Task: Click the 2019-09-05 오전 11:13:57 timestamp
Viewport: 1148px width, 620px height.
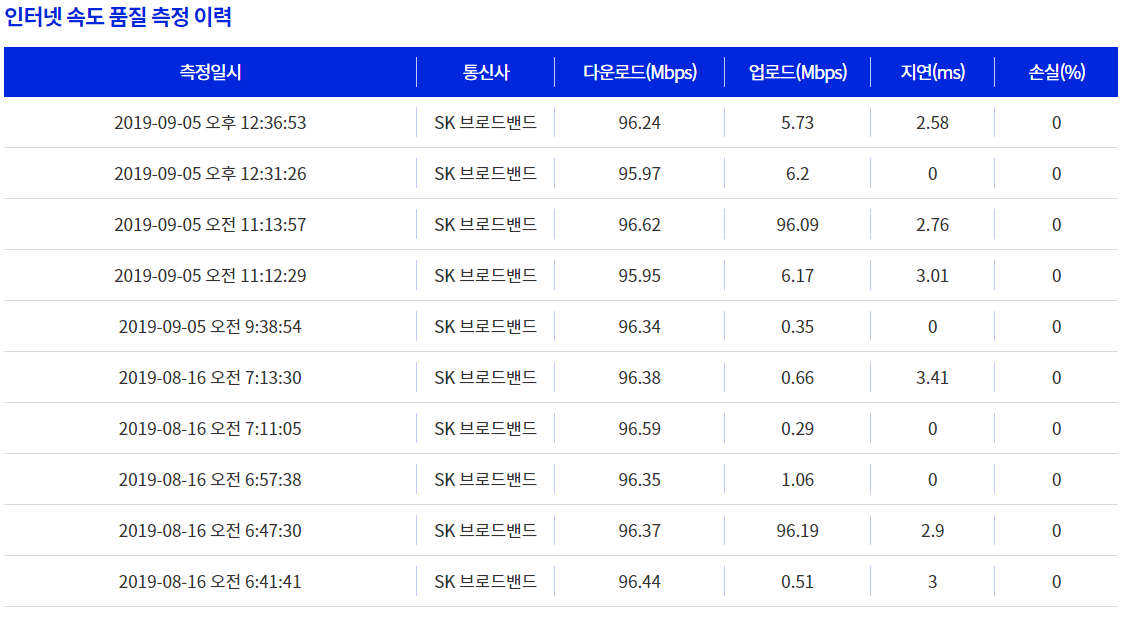Action: click(x=210, y=225)
